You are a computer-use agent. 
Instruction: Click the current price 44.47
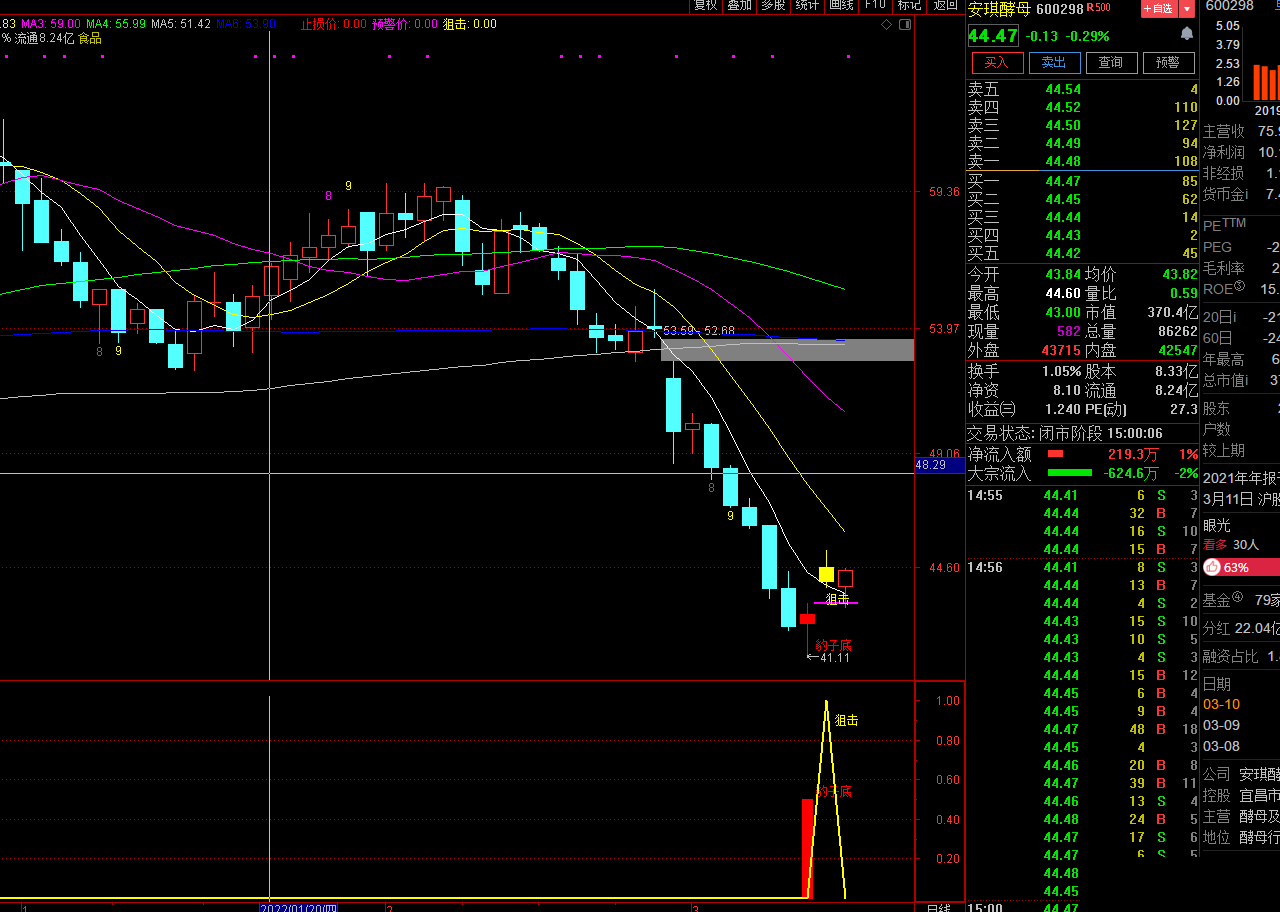993,36
